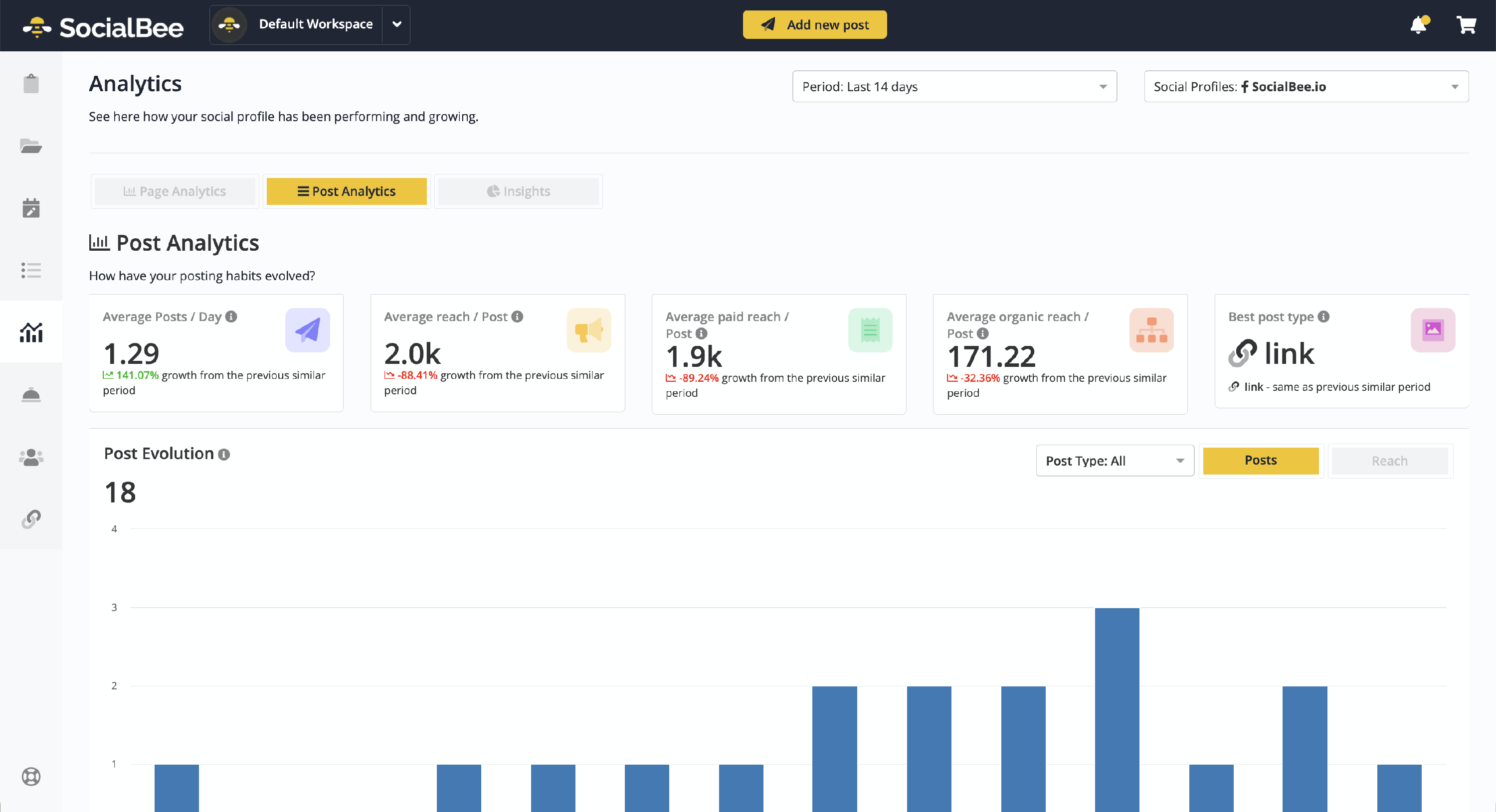Open the concierge bell icon in sidebar

coord(31,395)
